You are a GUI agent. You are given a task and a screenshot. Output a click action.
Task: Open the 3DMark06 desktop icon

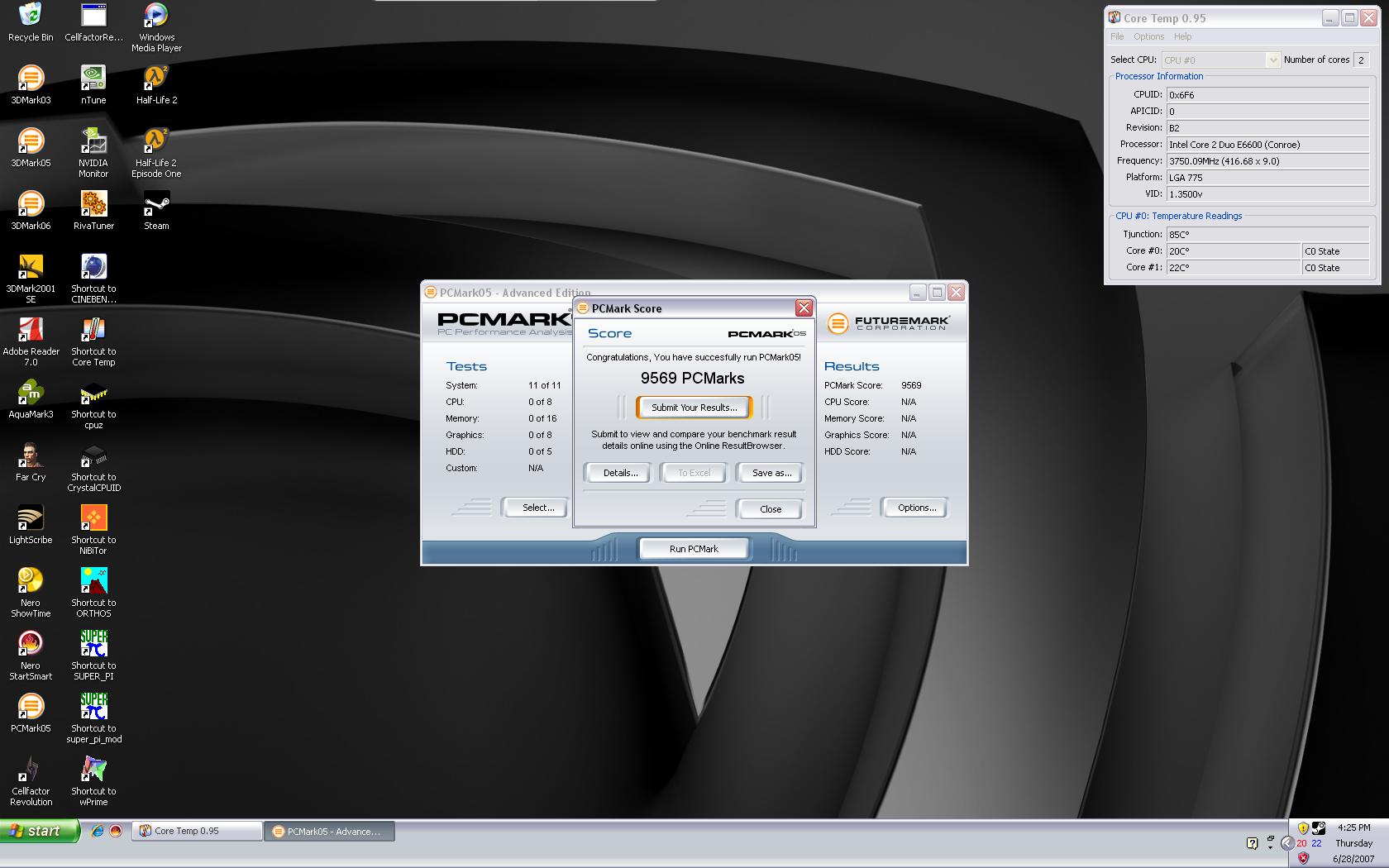point(31,210)
